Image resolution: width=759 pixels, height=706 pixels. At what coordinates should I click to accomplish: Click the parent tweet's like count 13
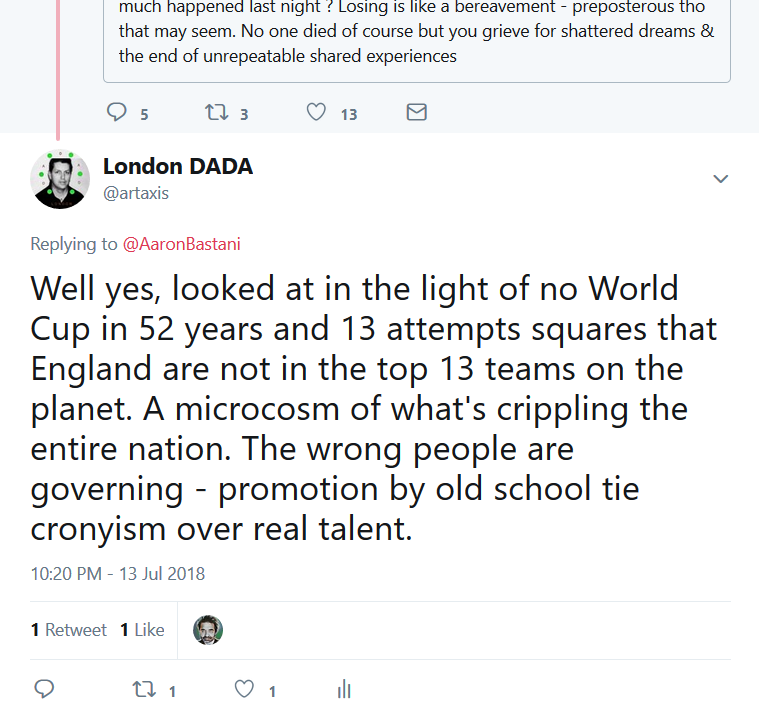click(x=348, y=114)
